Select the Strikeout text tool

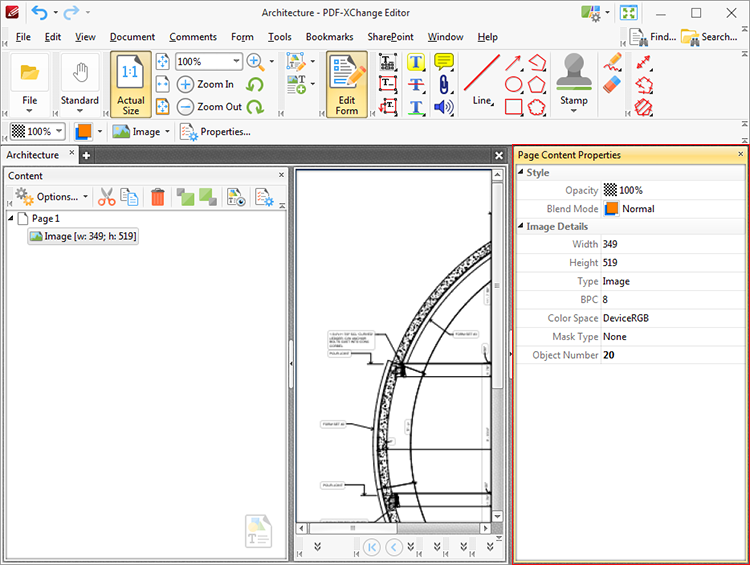click(416, 84)
